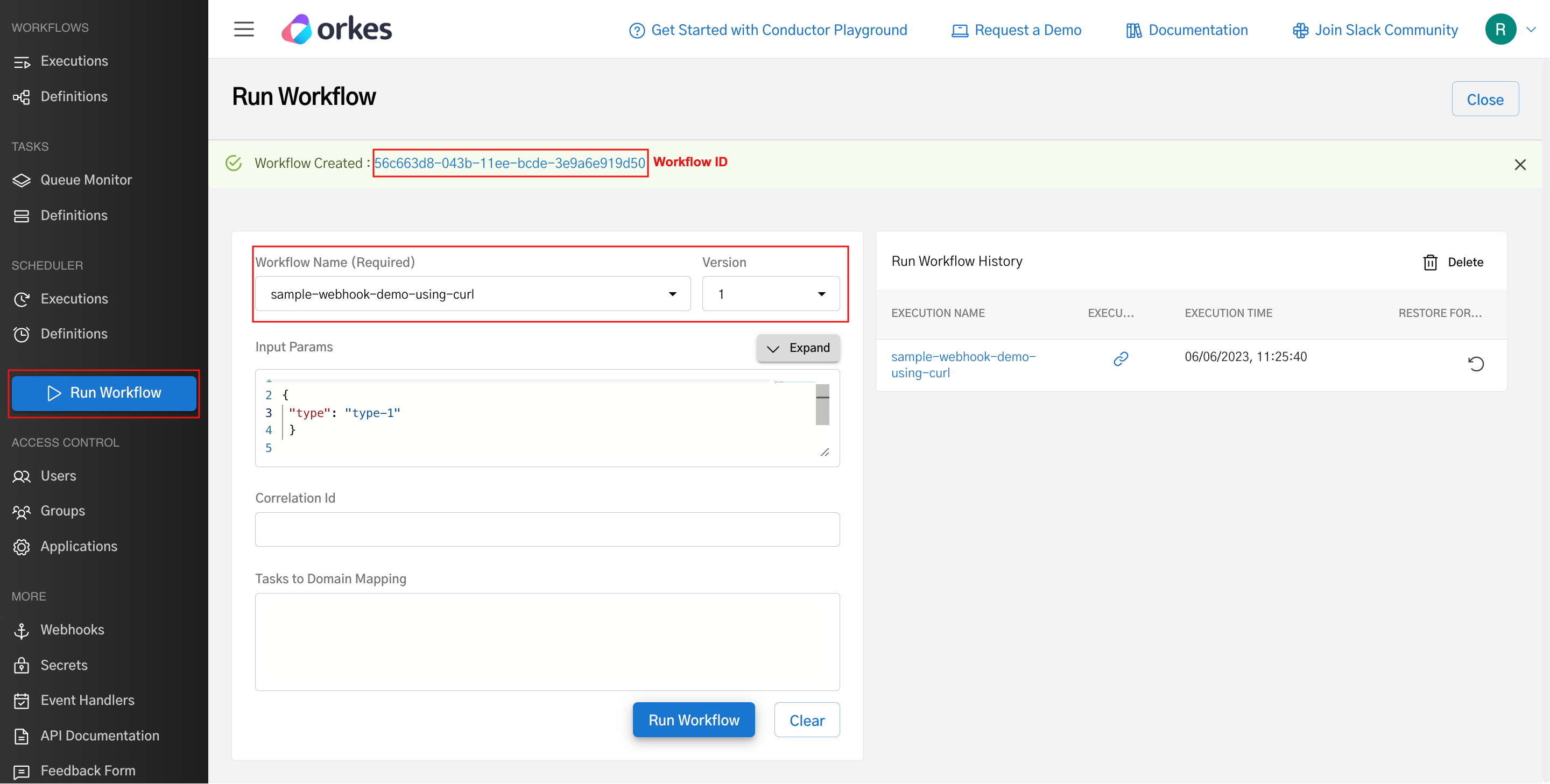Dismiss the Workflow Created banner

[x=1520, y=165]
